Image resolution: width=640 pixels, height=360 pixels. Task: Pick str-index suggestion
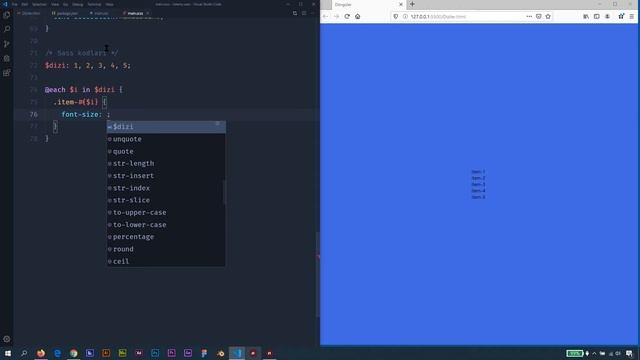[166, 188]
